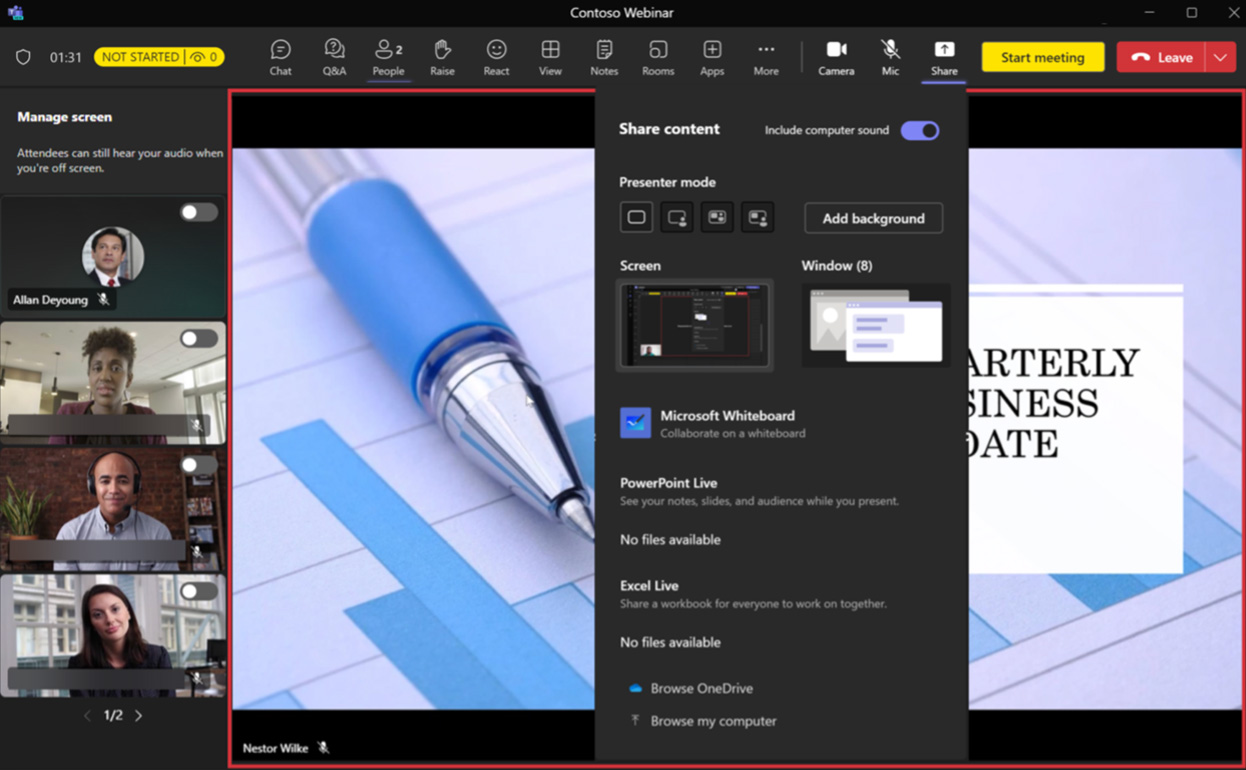
Task: Go to previous participants page
Action: click(87, 716)
